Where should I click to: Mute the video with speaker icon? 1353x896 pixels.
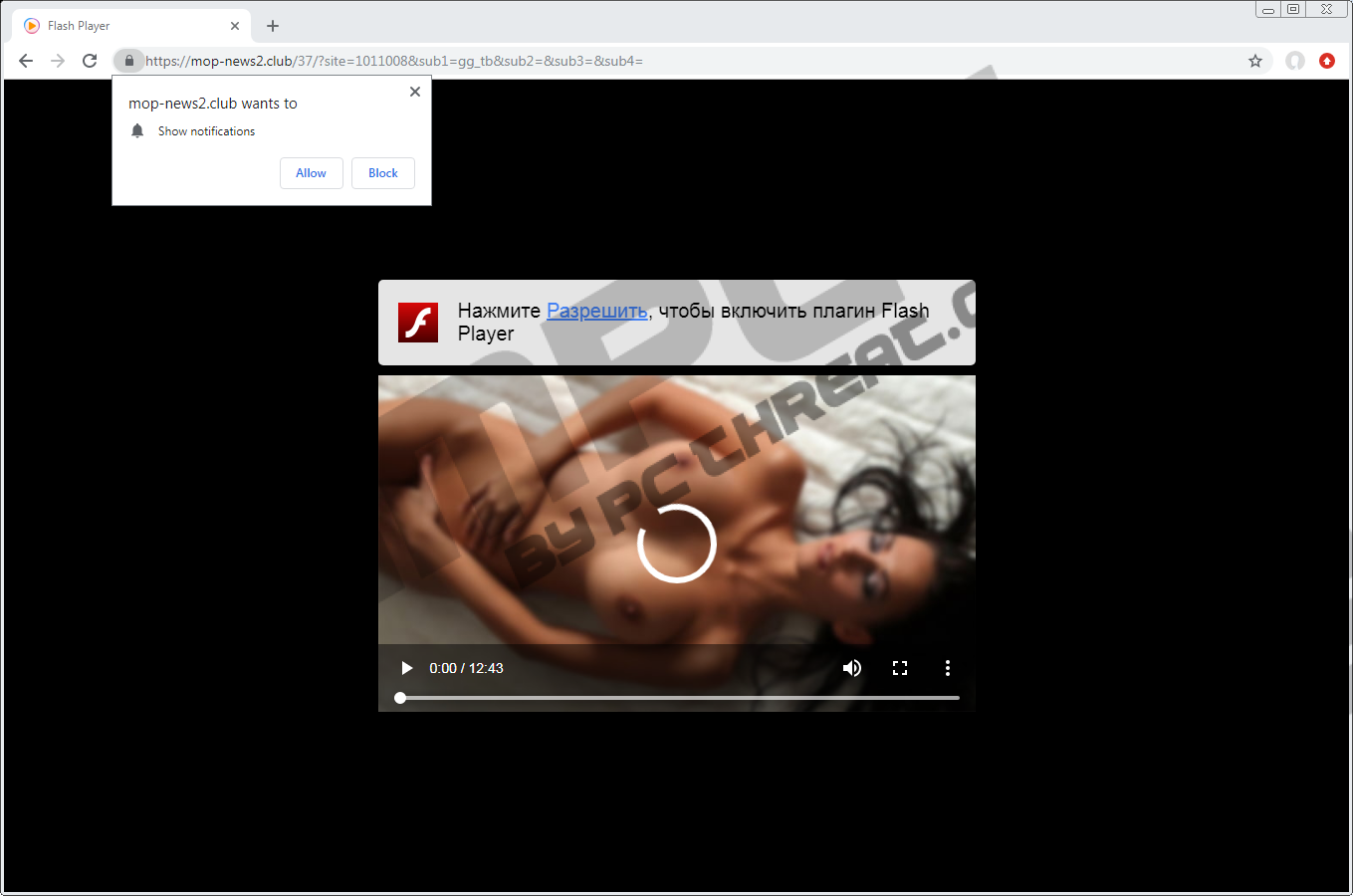coord(852,668)
